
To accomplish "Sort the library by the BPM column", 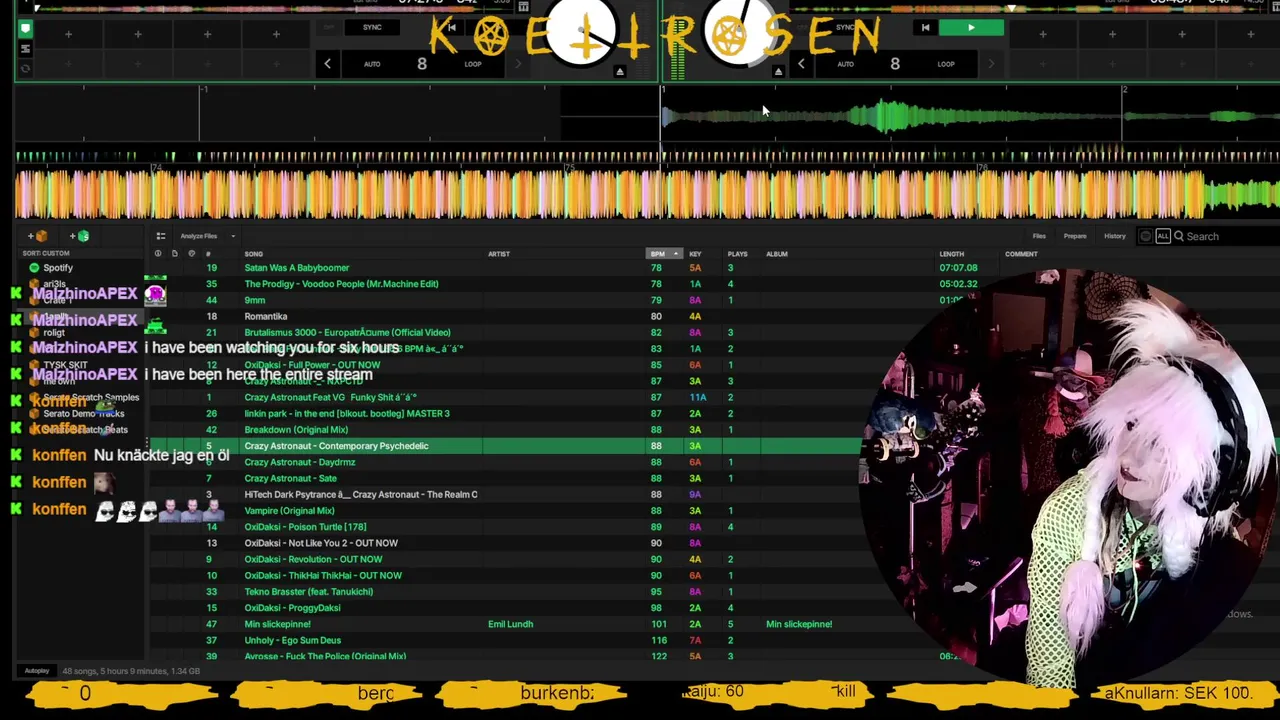I will [x=663, y=254].
